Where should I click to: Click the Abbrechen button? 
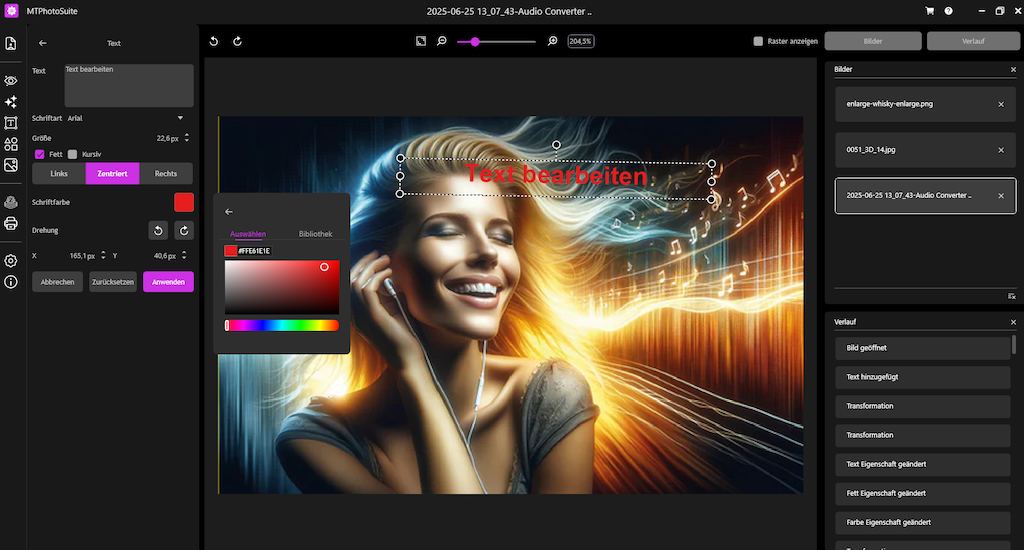58,282
